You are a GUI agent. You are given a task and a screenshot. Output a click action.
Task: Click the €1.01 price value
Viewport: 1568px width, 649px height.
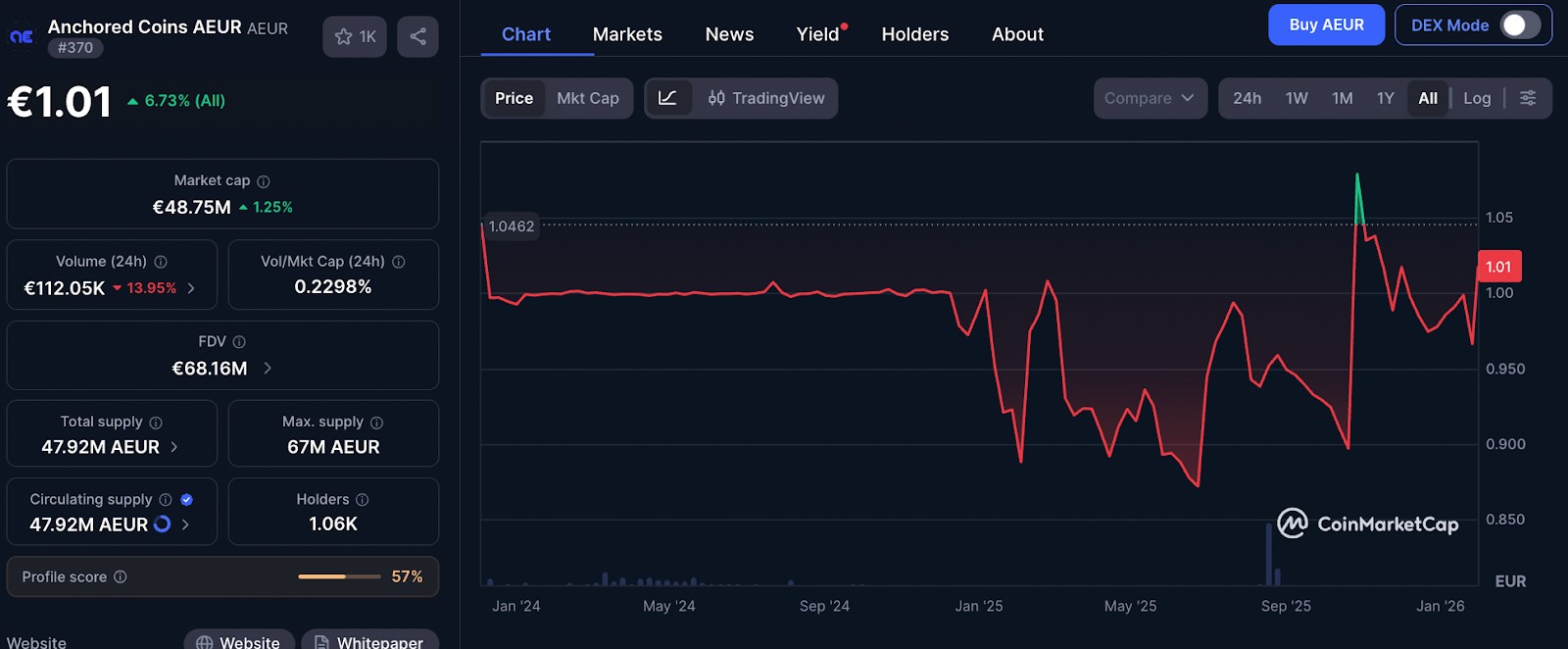[60, 102]
